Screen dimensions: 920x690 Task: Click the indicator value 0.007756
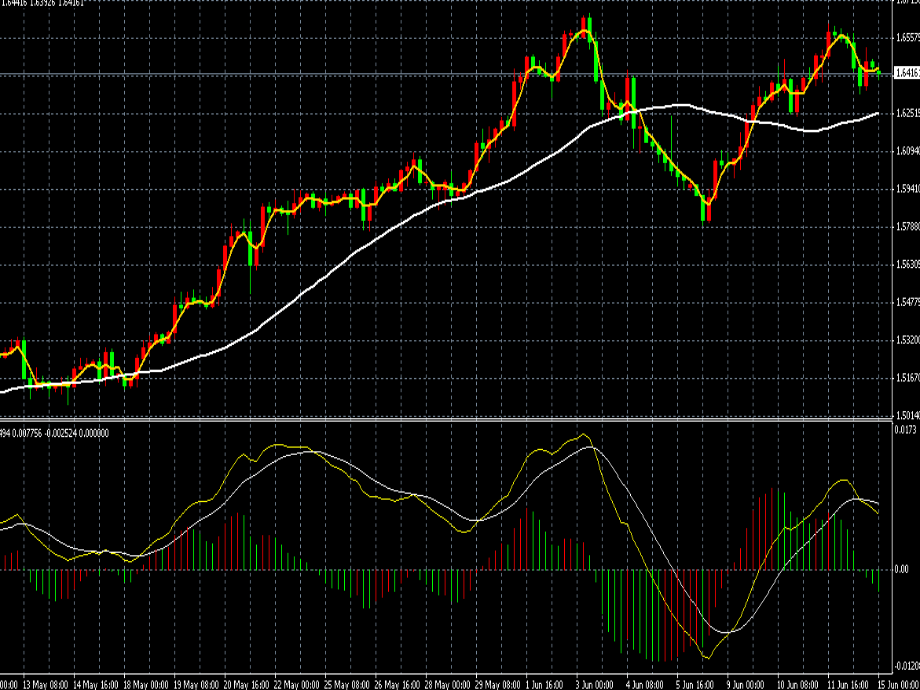(x=27, y=434)
